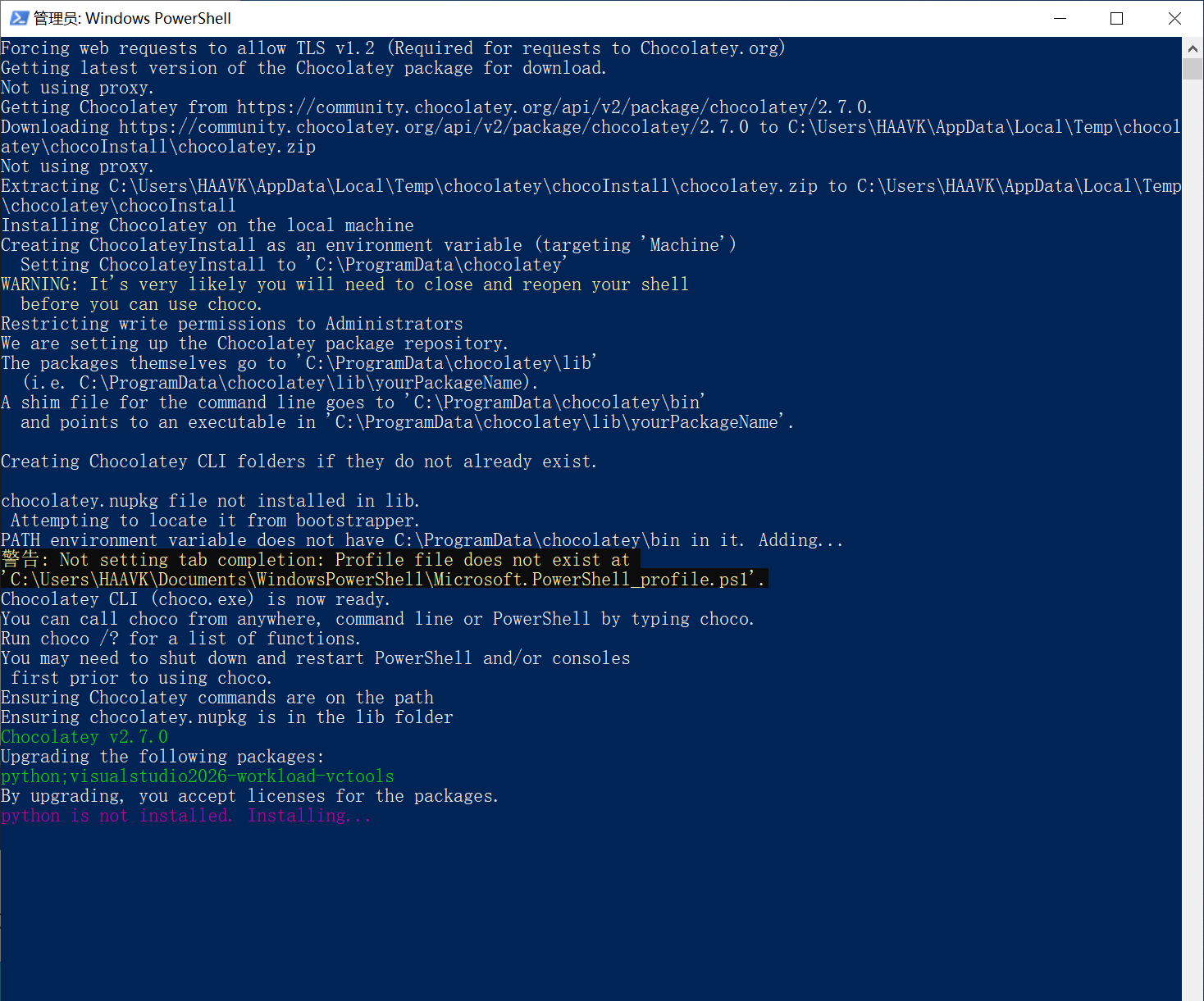The height and width of the screenshot is (1001, 1204).
Task: Close the Windows PowerShell window
Action: (x=1174, y=18)
